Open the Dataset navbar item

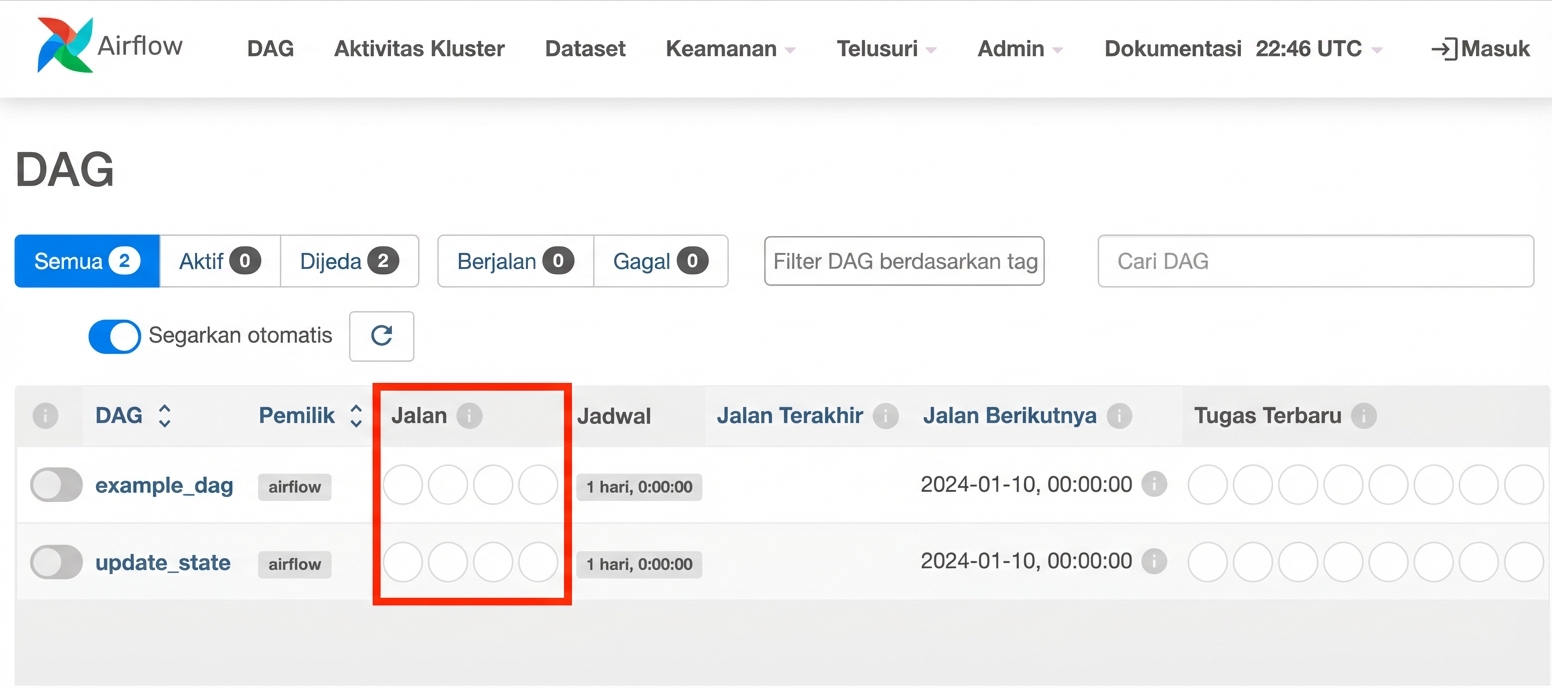585,49
